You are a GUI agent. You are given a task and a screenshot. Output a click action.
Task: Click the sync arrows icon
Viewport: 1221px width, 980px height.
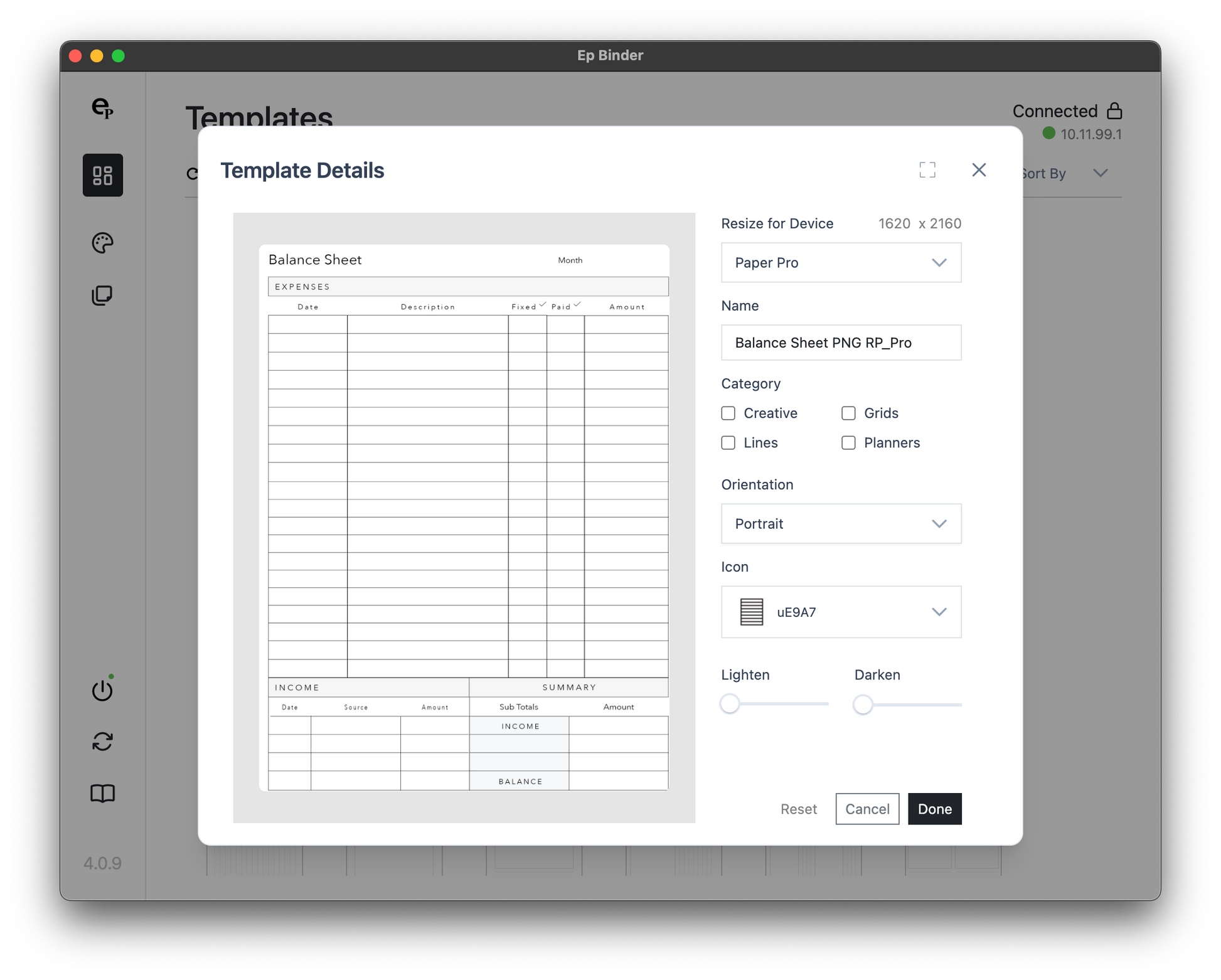coord(102,742)
